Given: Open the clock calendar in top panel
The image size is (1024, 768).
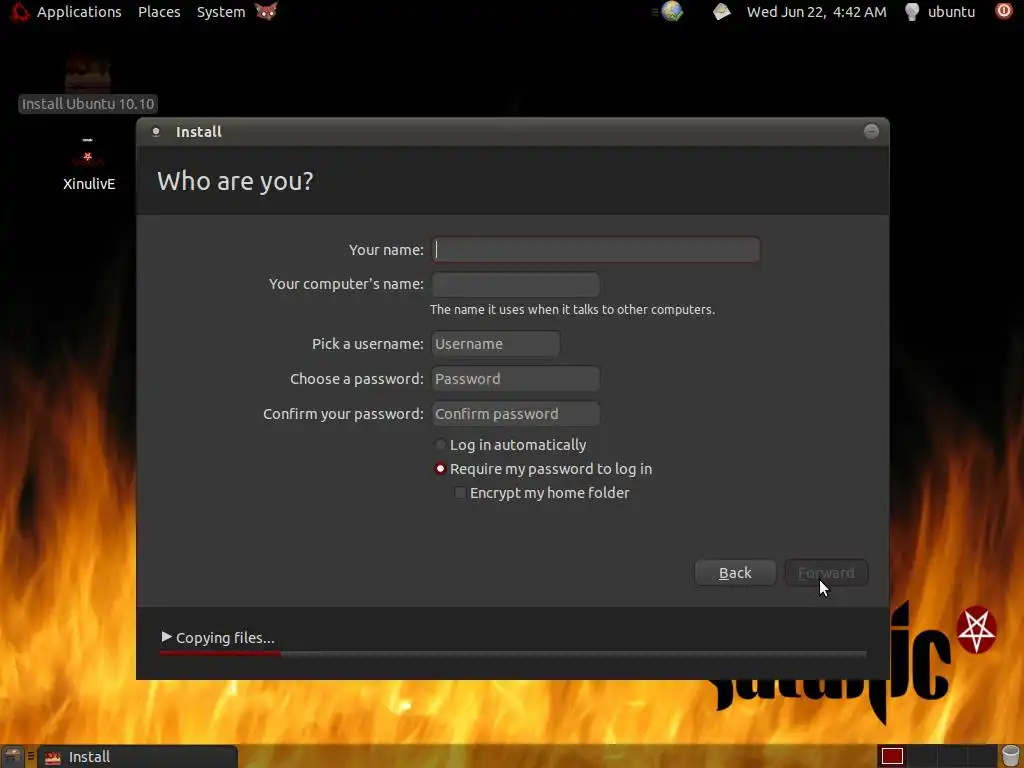Looking at the screenshot, I should [x=816, y=12].
